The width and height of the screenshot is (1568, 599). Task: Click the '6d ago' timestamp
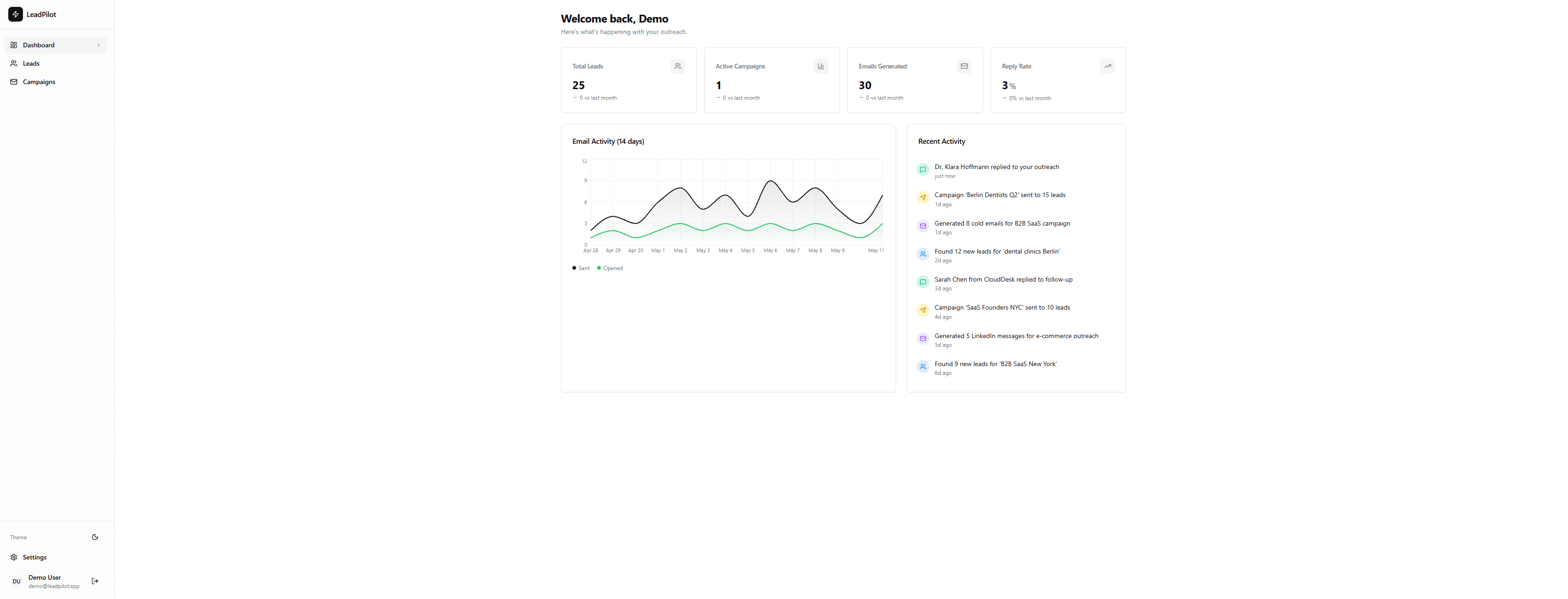(943, 373)
